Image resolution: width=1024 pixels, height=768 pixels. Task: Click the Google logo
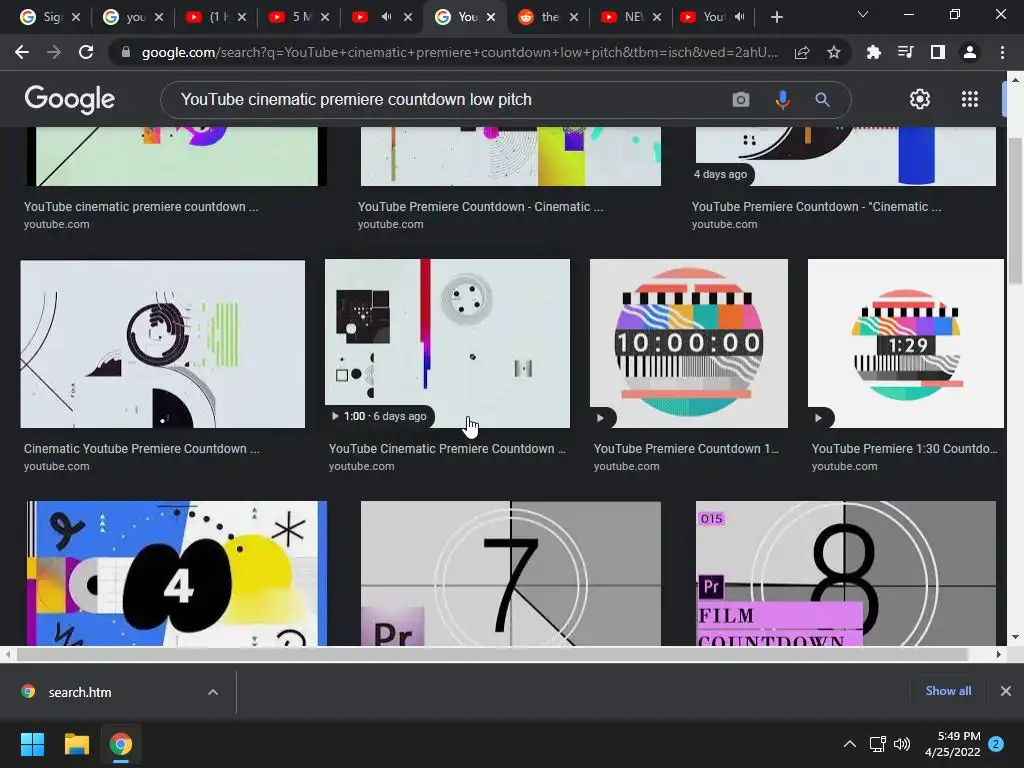[69, 99]
